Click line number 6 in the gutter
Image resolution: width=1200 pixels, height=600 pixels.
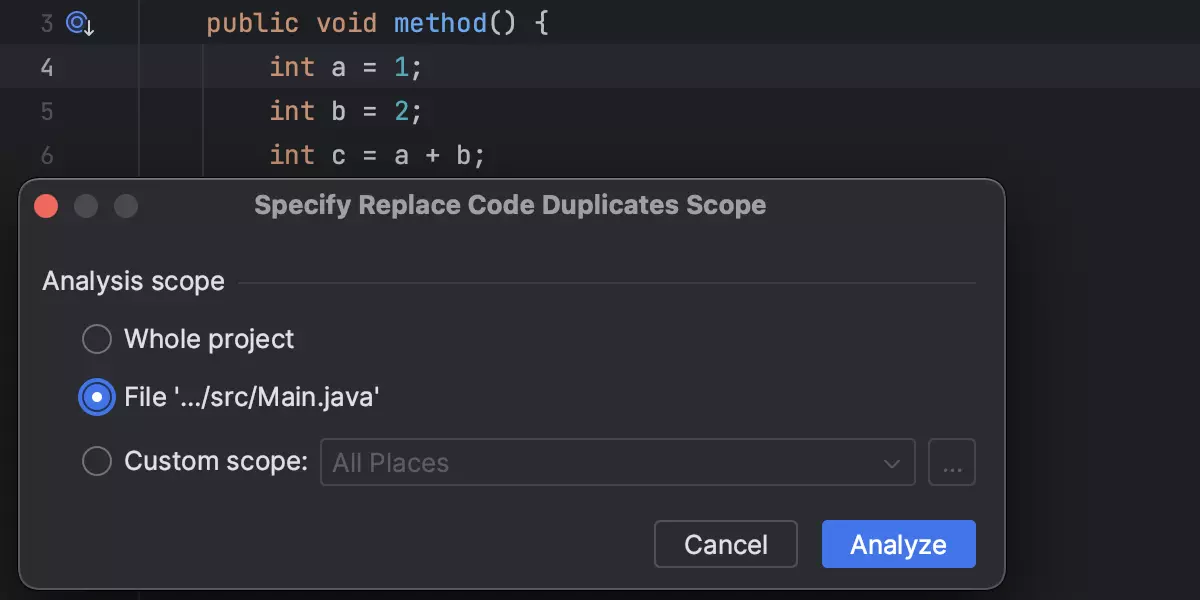(x=47, y=155)
